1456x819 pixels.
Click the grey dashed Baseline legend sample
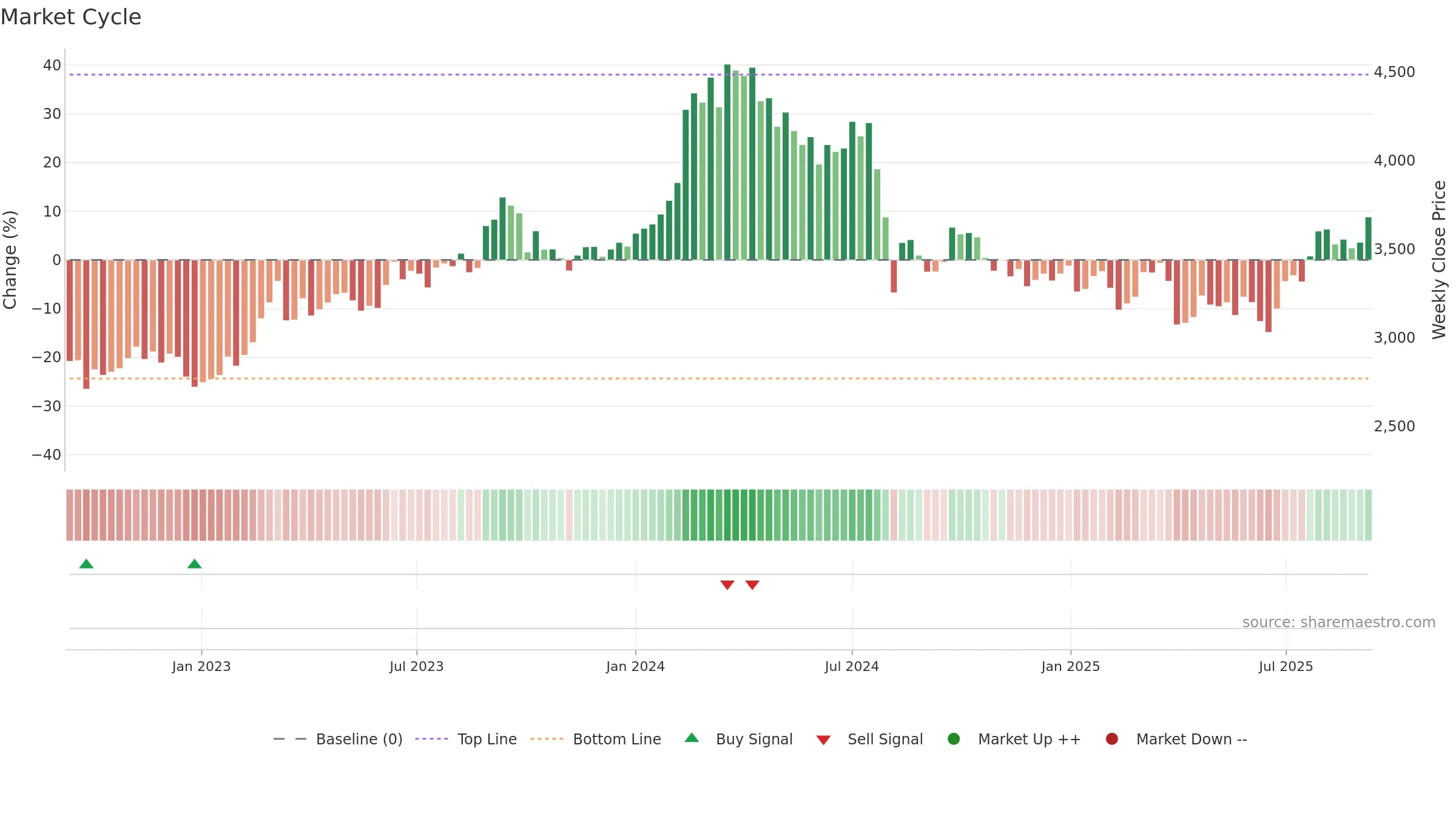click(x=290, y=739)
